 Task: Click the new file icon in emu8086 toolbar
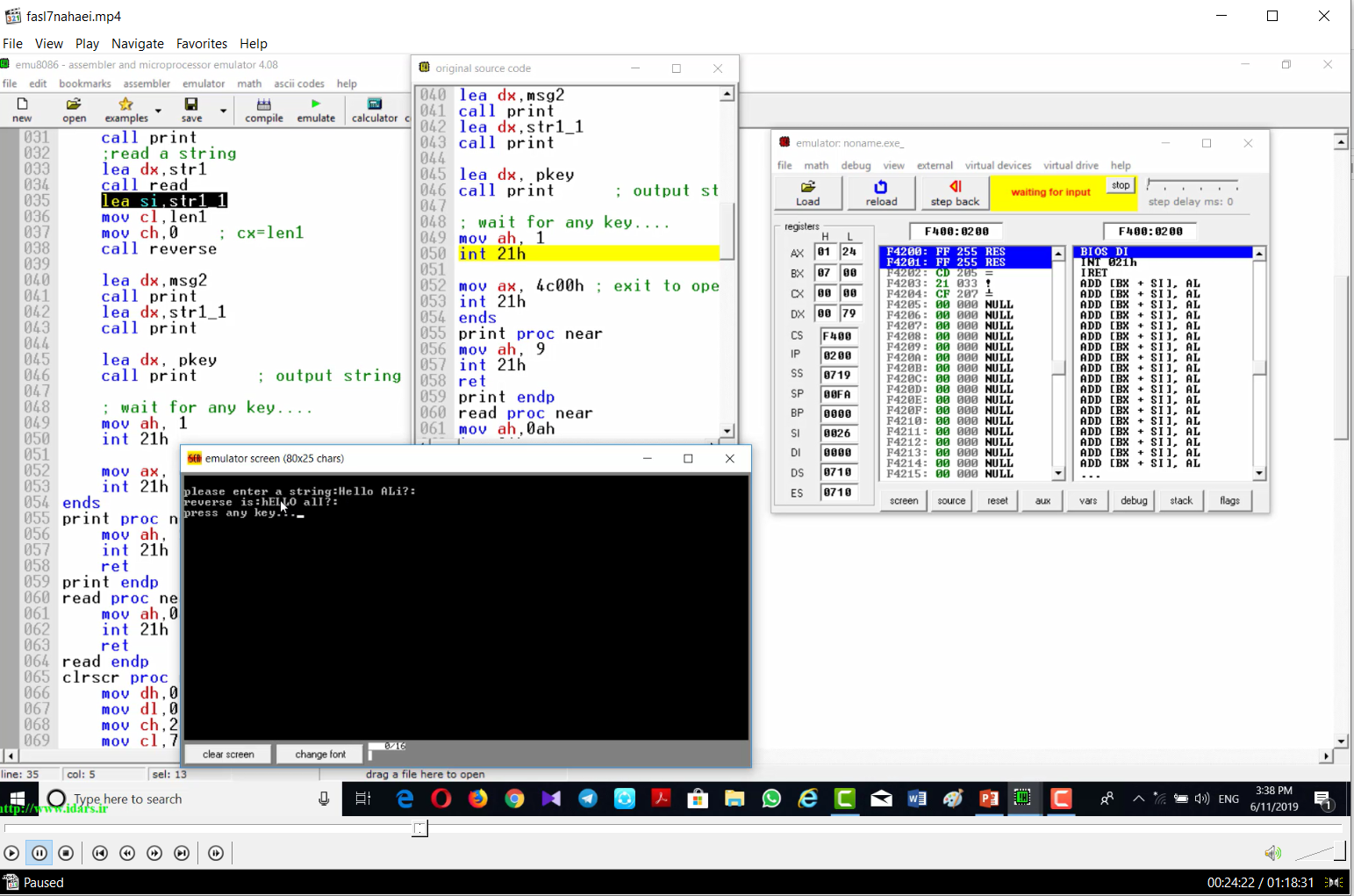22,110
